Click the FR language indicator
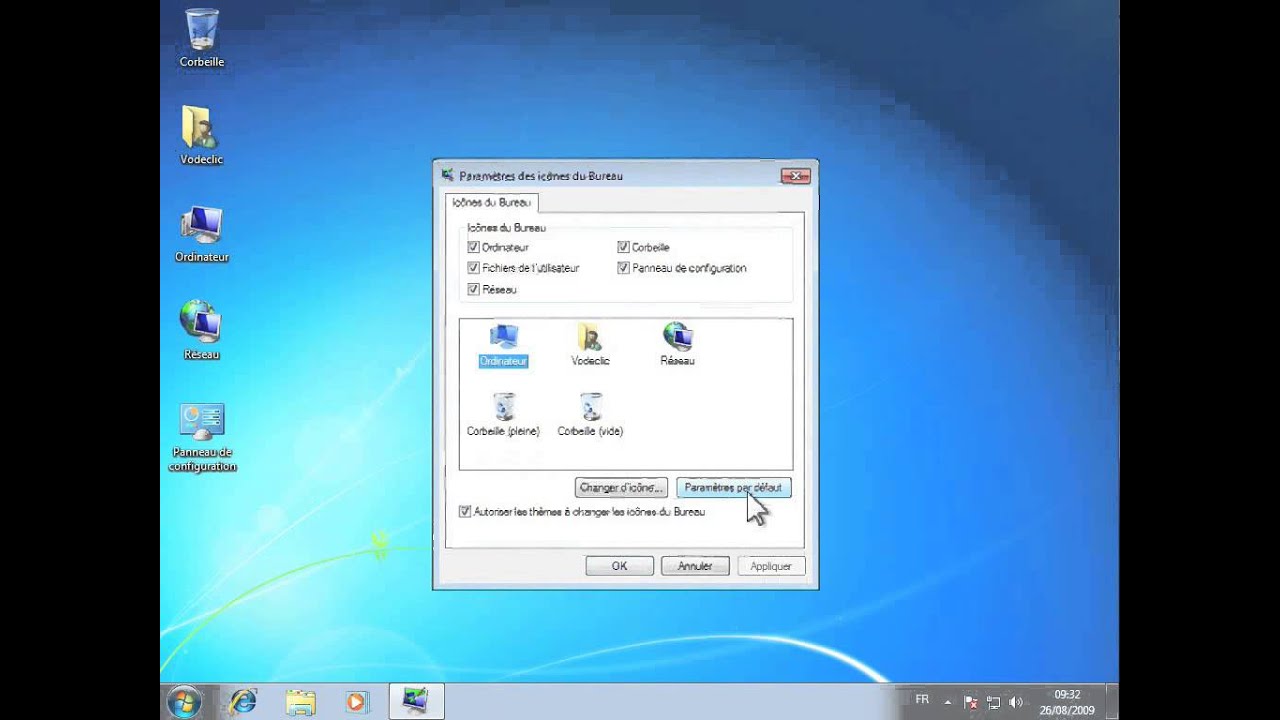1280x720 pixels. (922, 700)
